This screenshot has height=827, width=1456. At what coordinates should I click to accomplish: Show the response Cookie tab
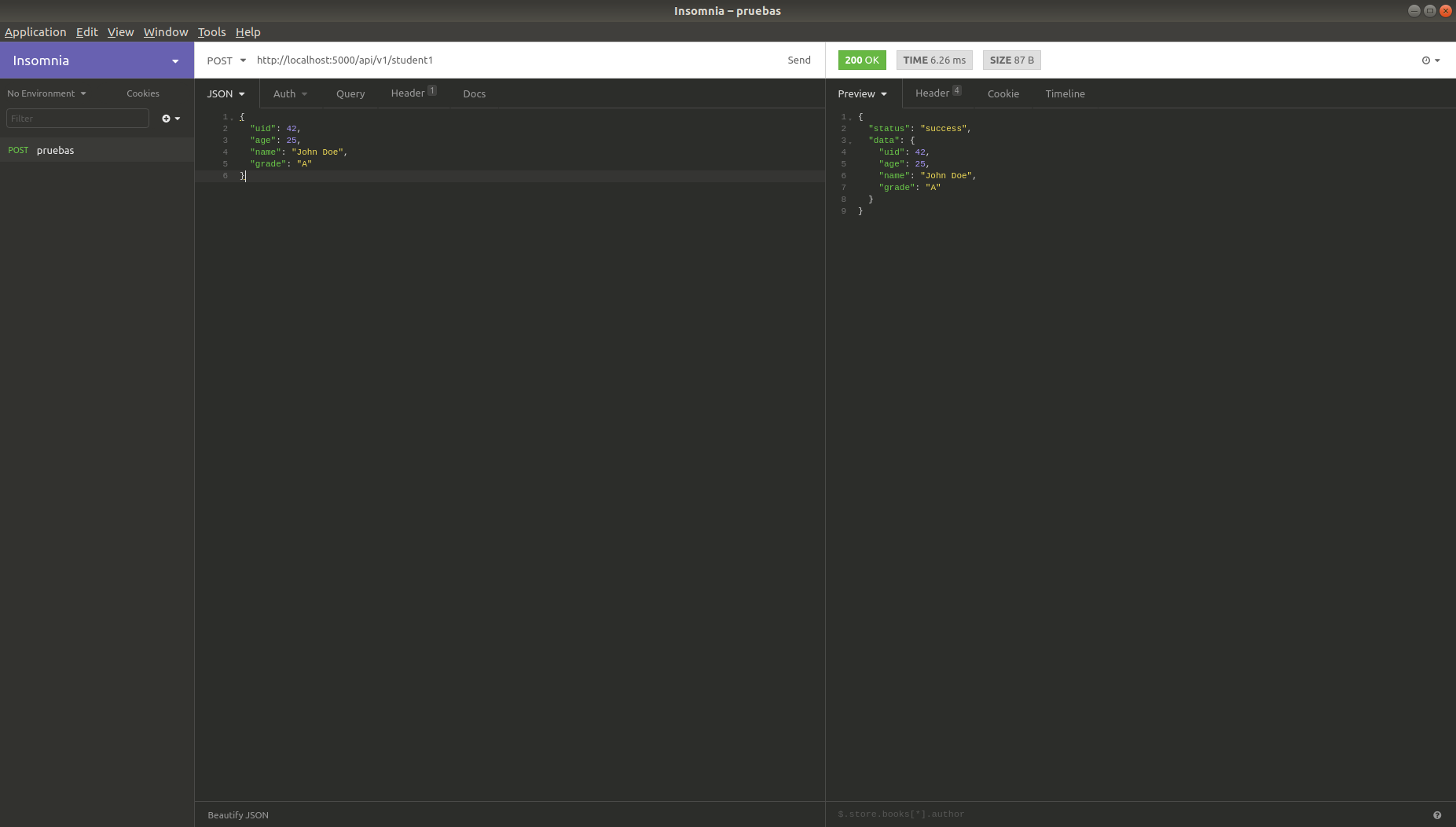[1003, 93]
